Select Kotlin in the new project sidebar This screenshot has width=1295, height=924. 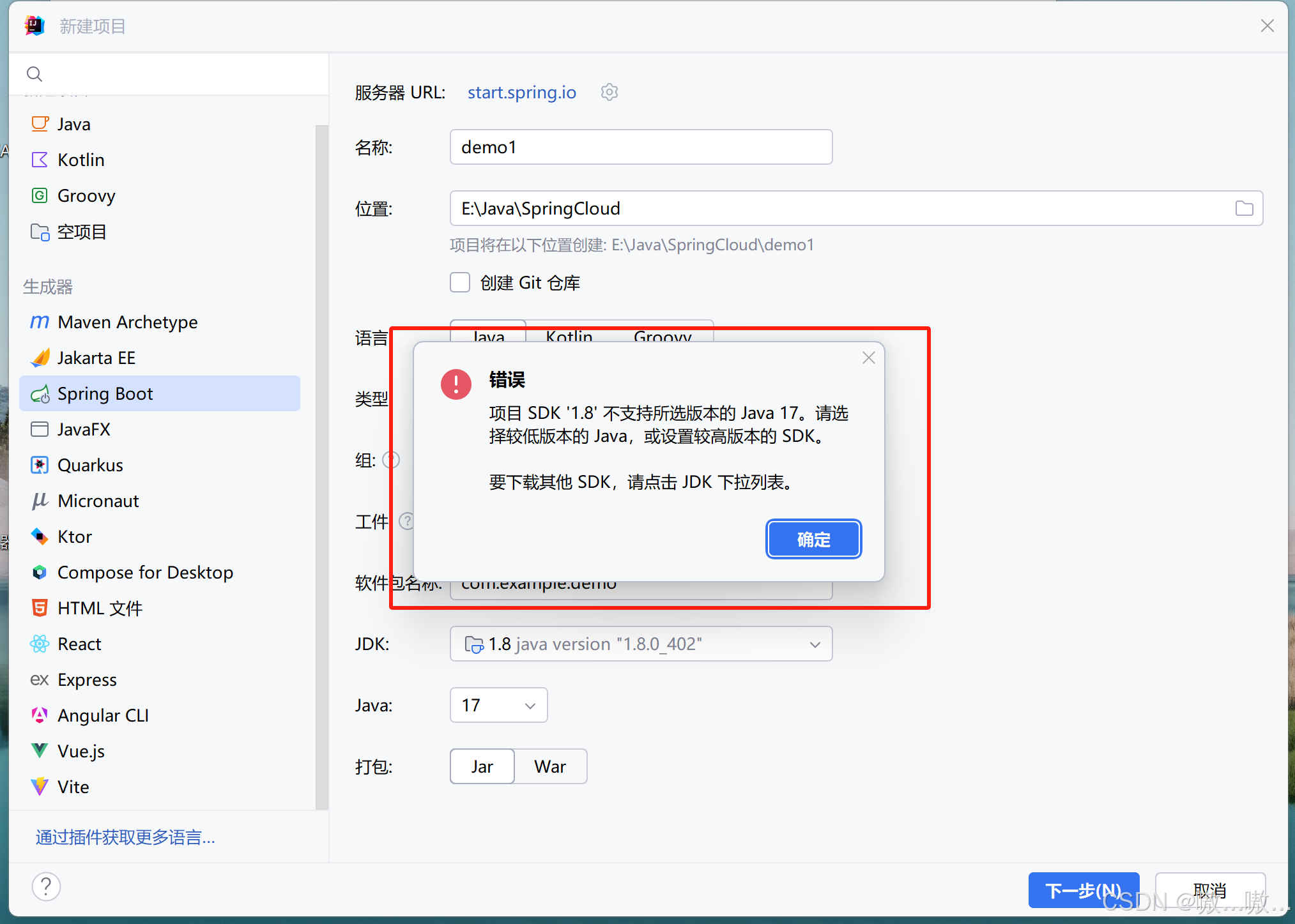coord(80,160)
